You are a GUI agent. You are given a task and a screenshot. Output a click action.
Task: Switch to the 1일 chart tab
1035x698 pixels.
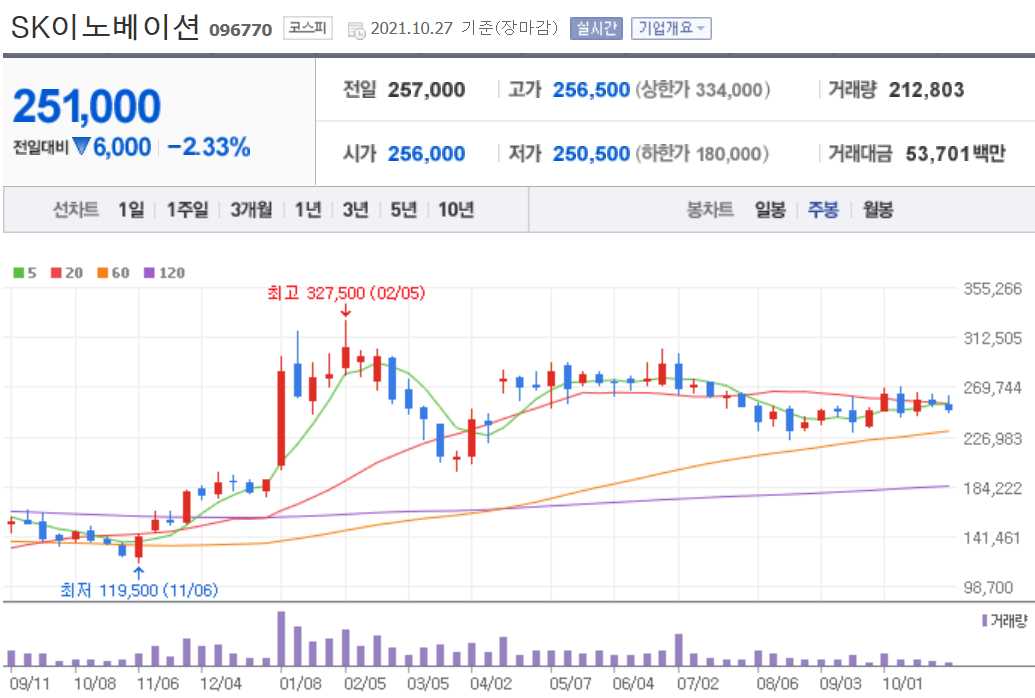click(130, 210)
